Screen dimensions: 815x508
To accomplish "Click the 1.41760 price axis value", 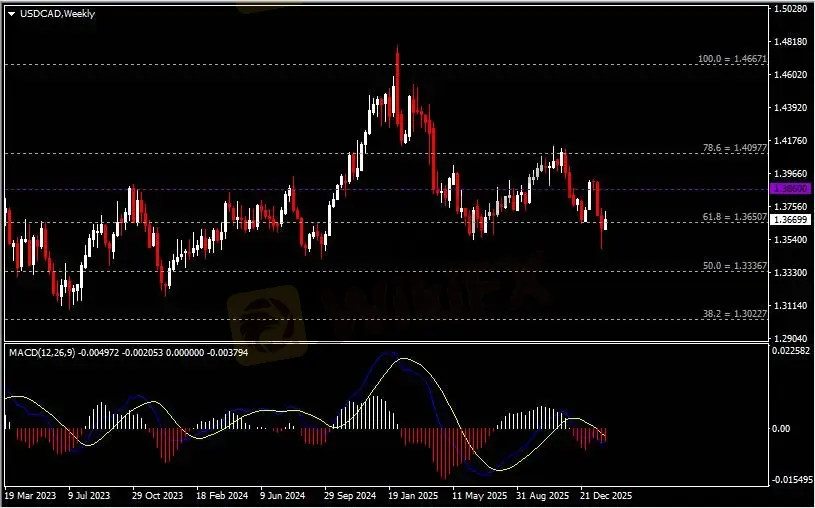I will pyautogui.click(x=791, y=141).
